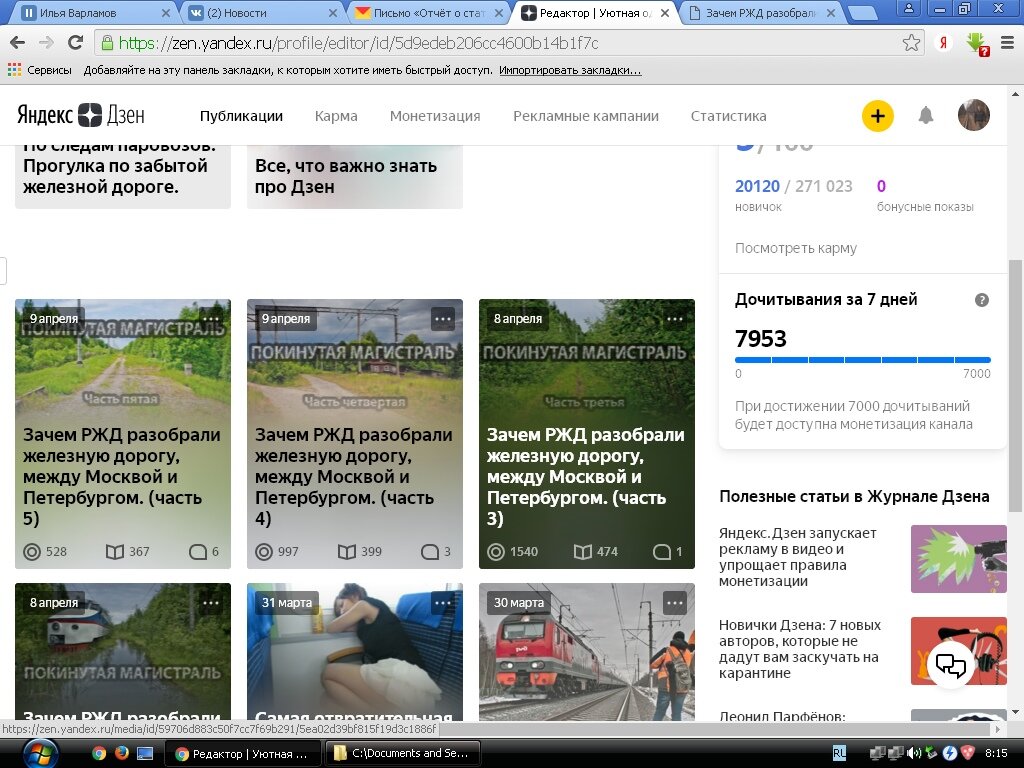Open the Все, что важно знать про Дзен card
Screen dimensions: 1024x768
click(x=355, y=176)
